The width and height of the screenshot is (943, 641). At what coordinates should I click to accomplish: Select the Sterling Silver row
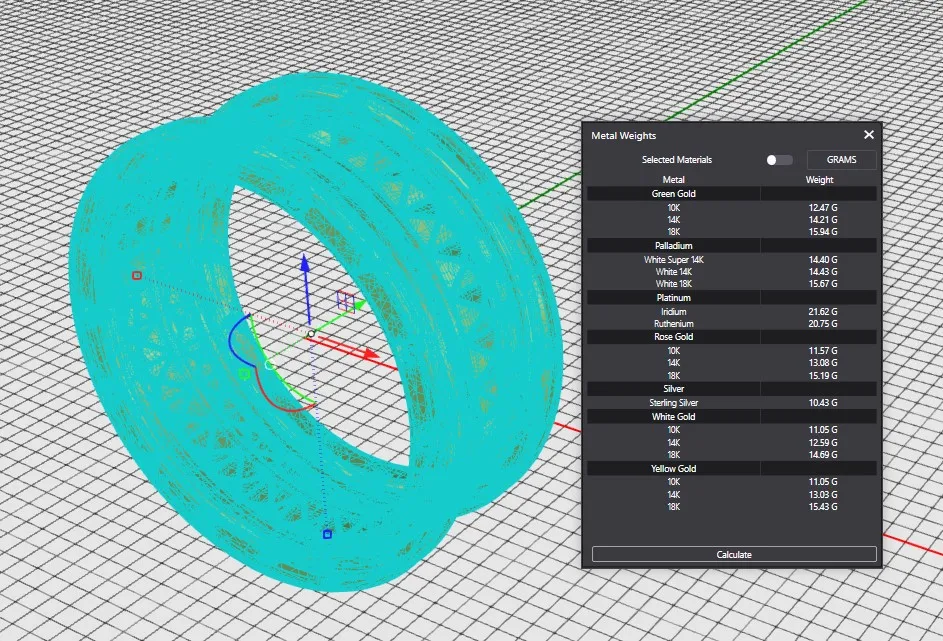click(673, 403)
